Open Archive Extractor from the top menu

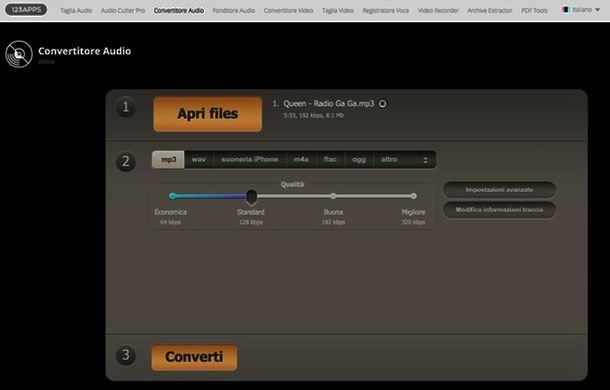(490, 11)
